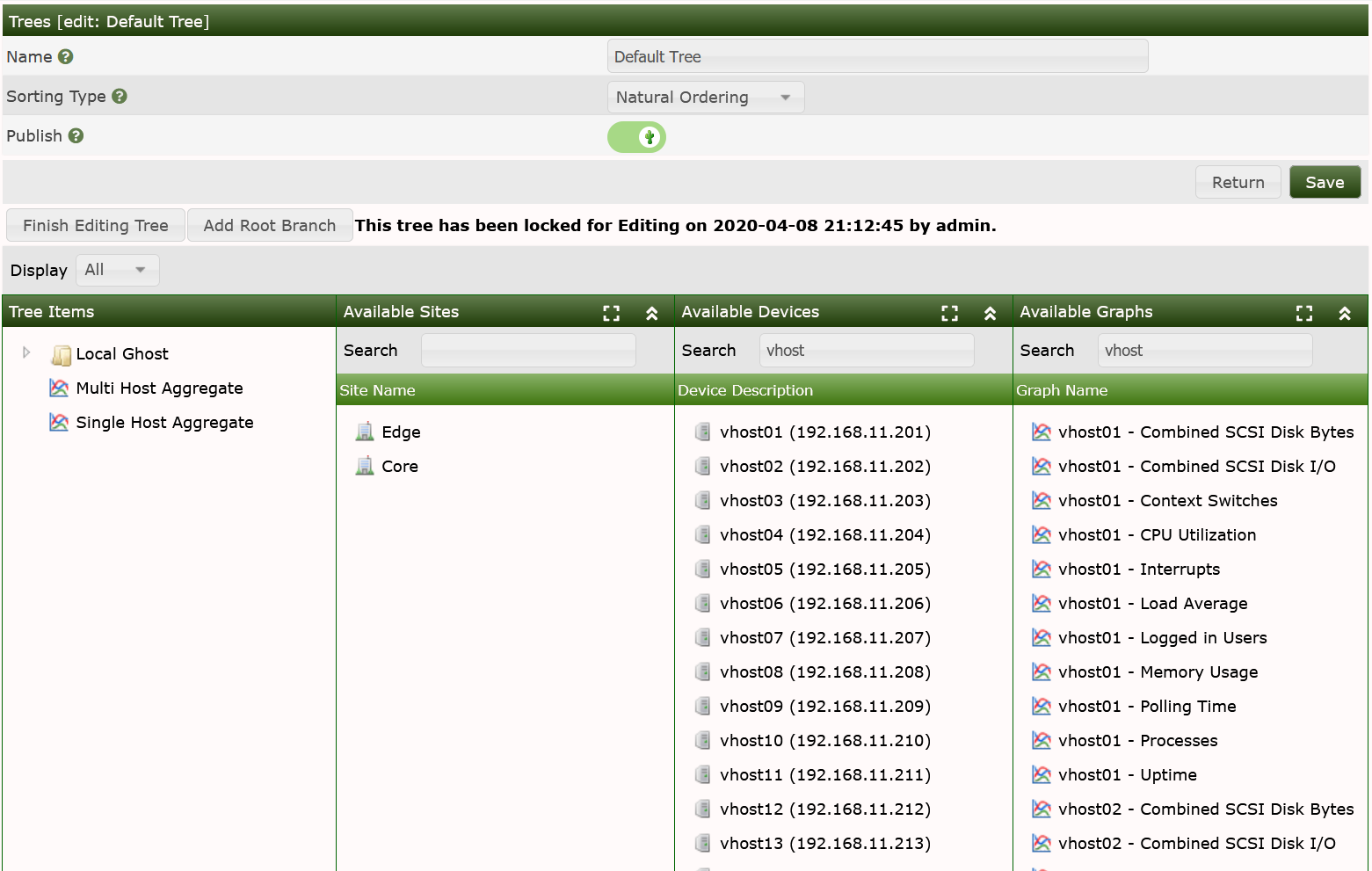Click the Save button
The height and width of the screenshot is (871, 1372).
tap(1325, 183)
